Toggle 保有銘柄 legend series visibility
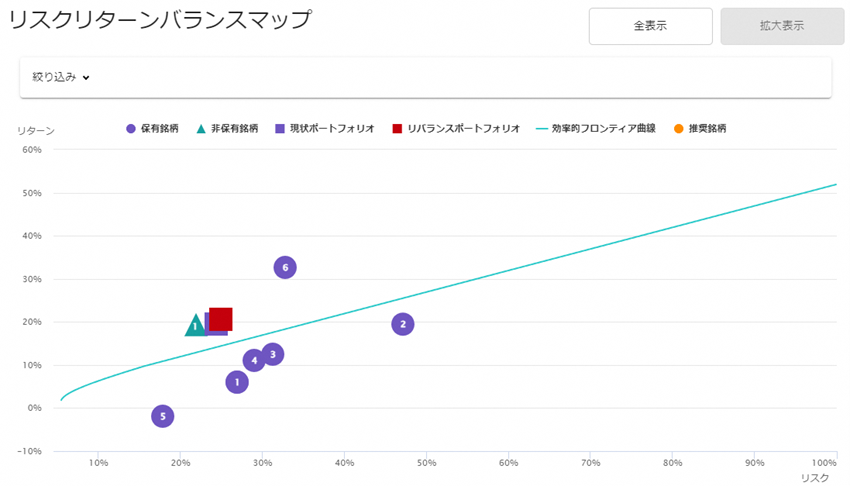The height and width of the screenshot is (486, 850). tap(152, 128)
